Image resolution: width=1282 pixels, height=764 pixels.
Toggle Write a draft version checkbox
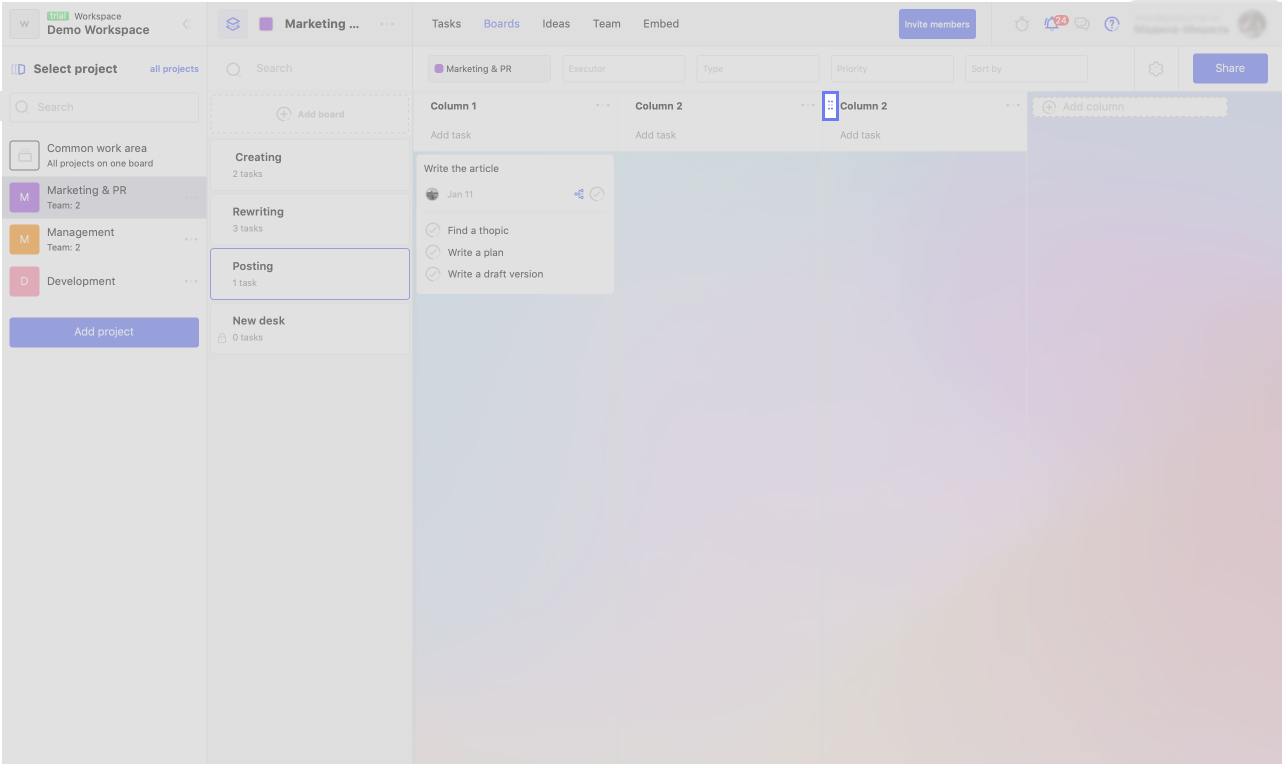coord(433,274)
